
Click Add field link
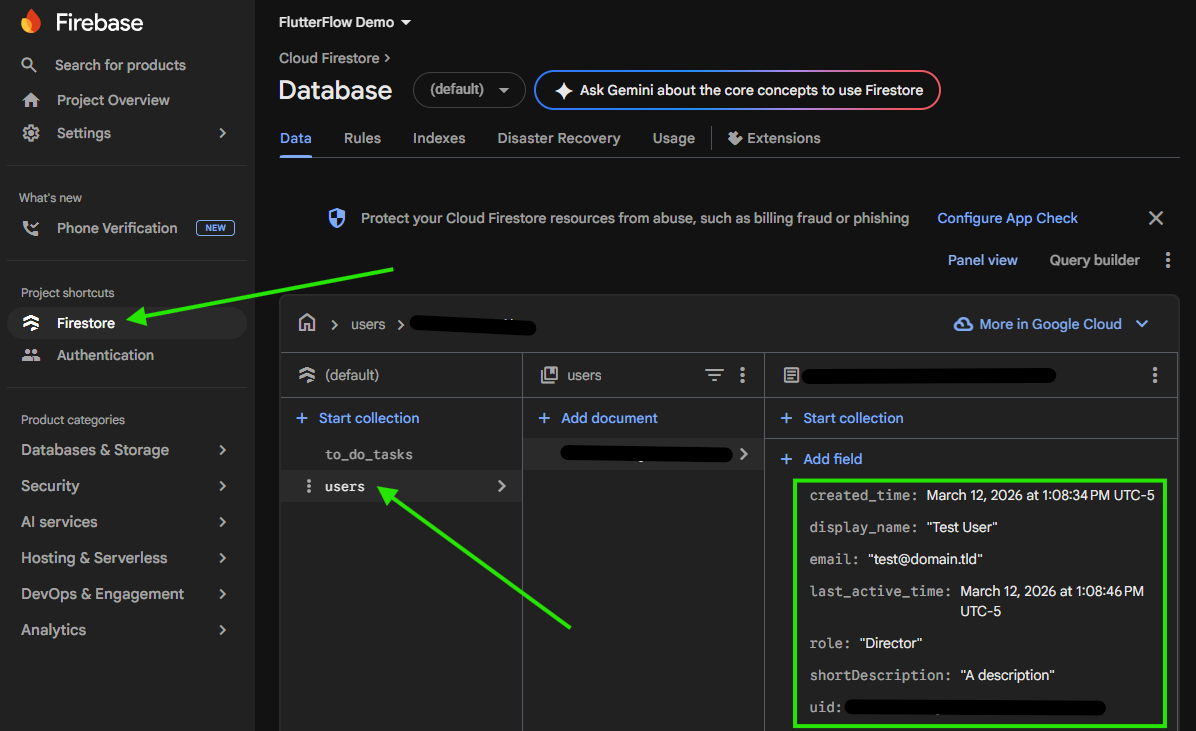coord(833,459)
